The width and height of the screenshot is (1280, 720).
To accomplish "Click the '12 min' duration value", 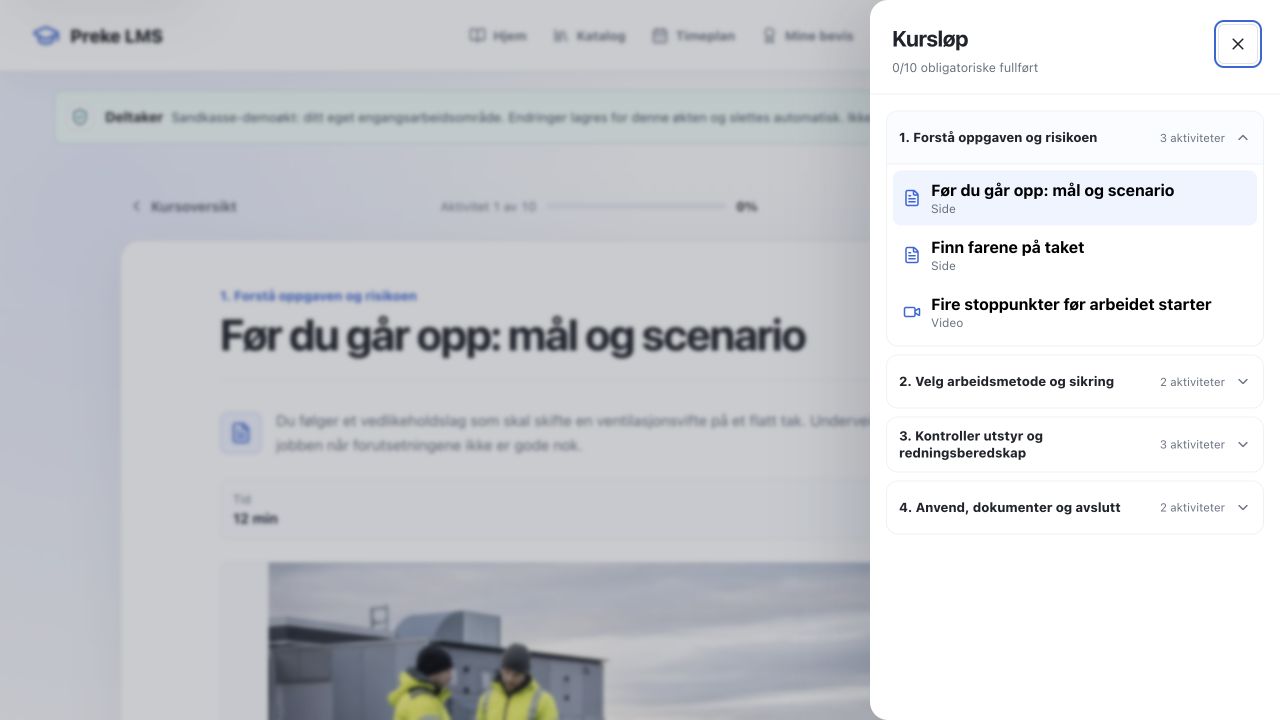I will (x=255, y=519).
